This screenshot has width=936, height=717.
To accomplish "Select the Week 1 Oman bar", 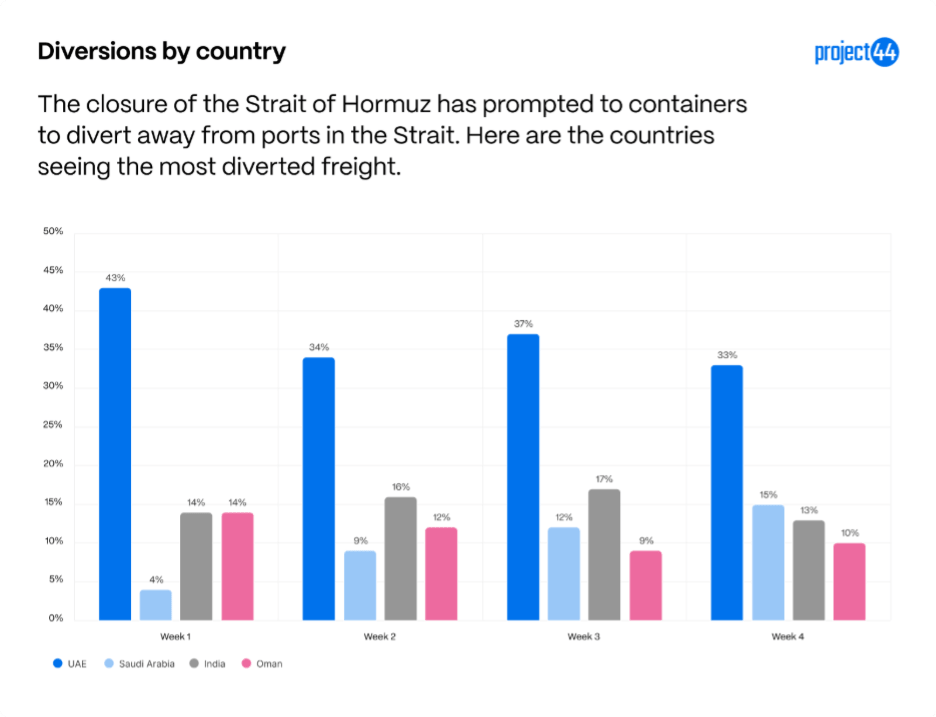I will (x=237, y=566).
